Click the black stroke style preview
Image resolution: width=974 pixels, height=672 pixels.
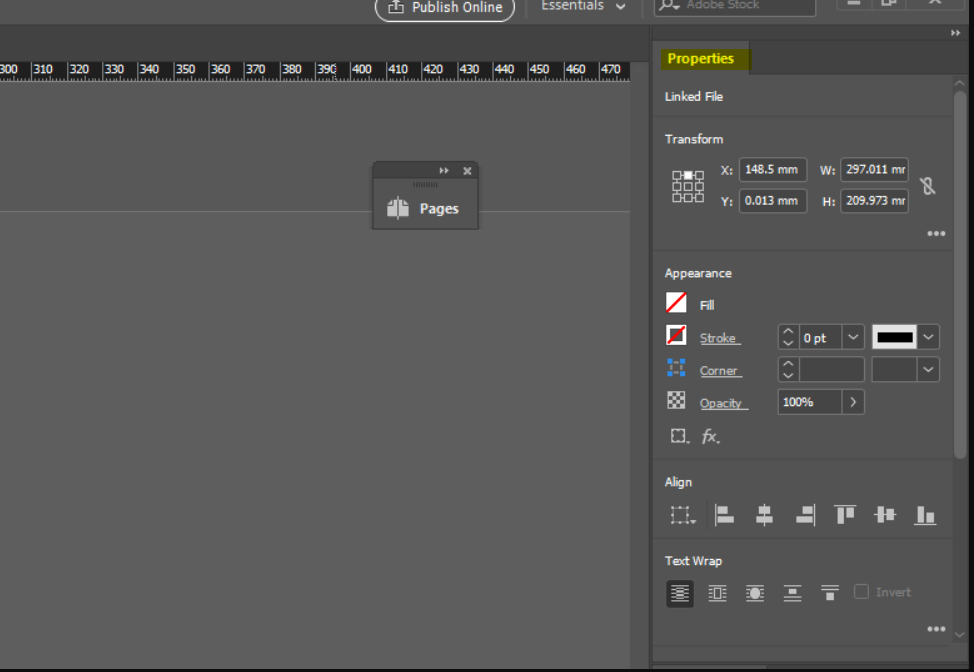point(894,337)
